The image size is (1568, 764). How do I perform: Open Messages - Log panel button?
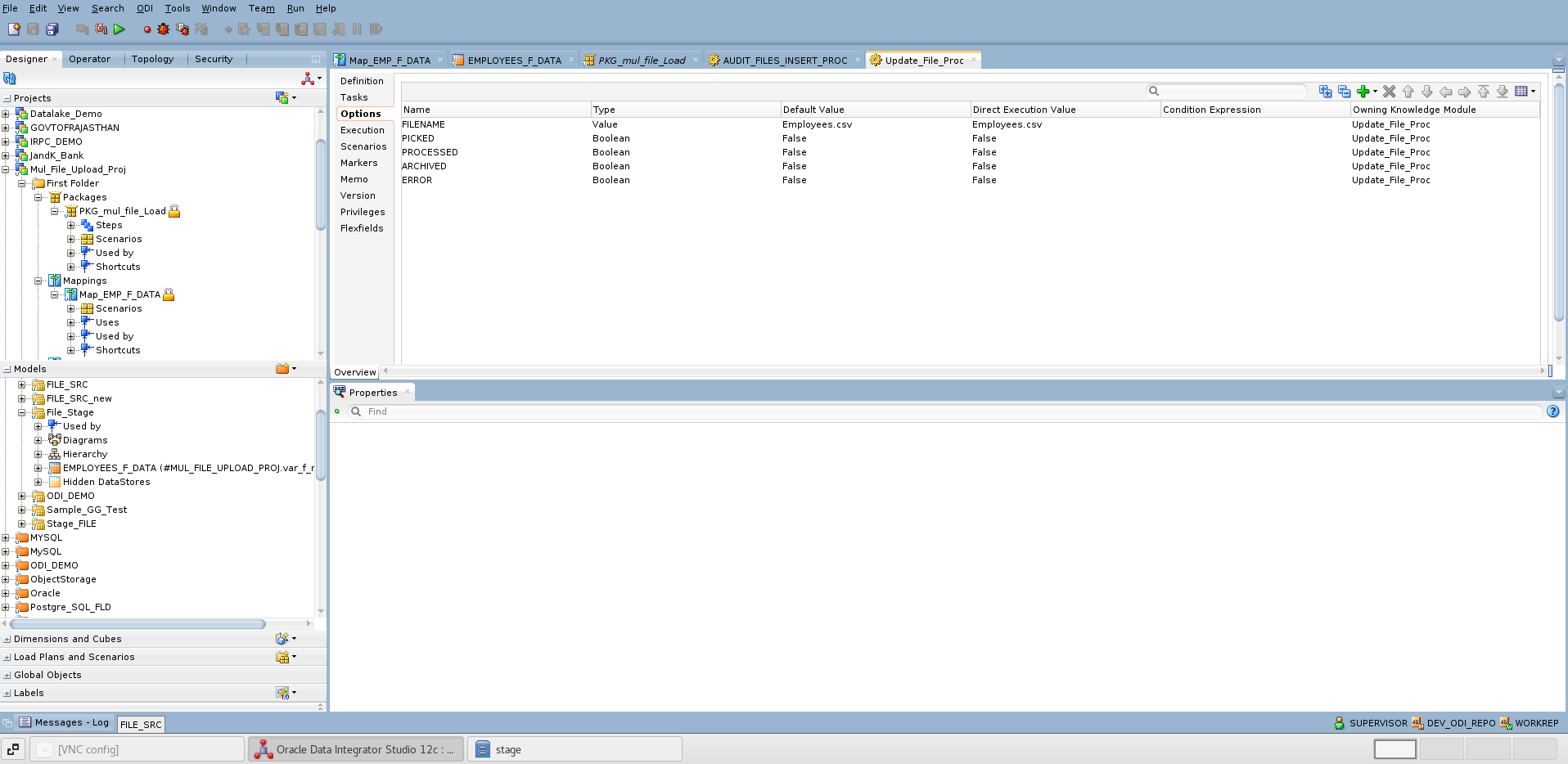click(65, 723)
